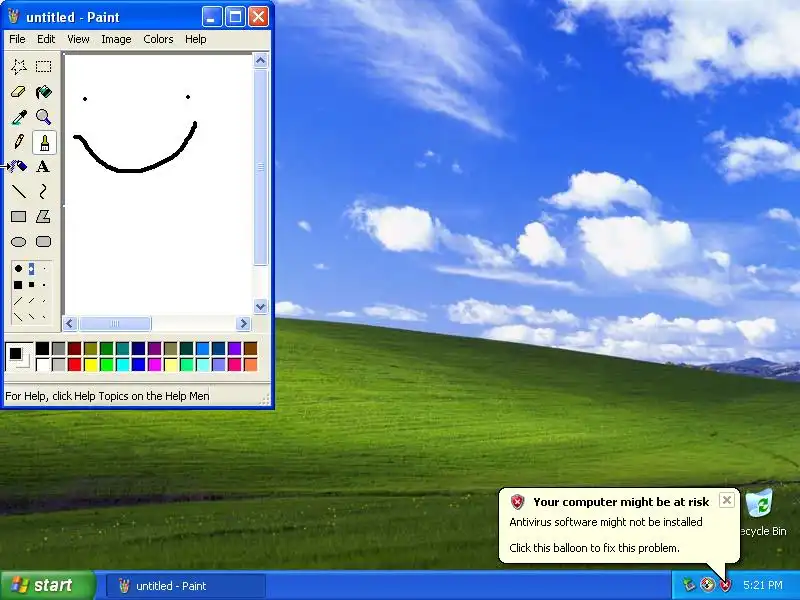This screenshot has height=600, width=800.
Task: Choose the large backslash brush shape
Action: coord(18,317)
